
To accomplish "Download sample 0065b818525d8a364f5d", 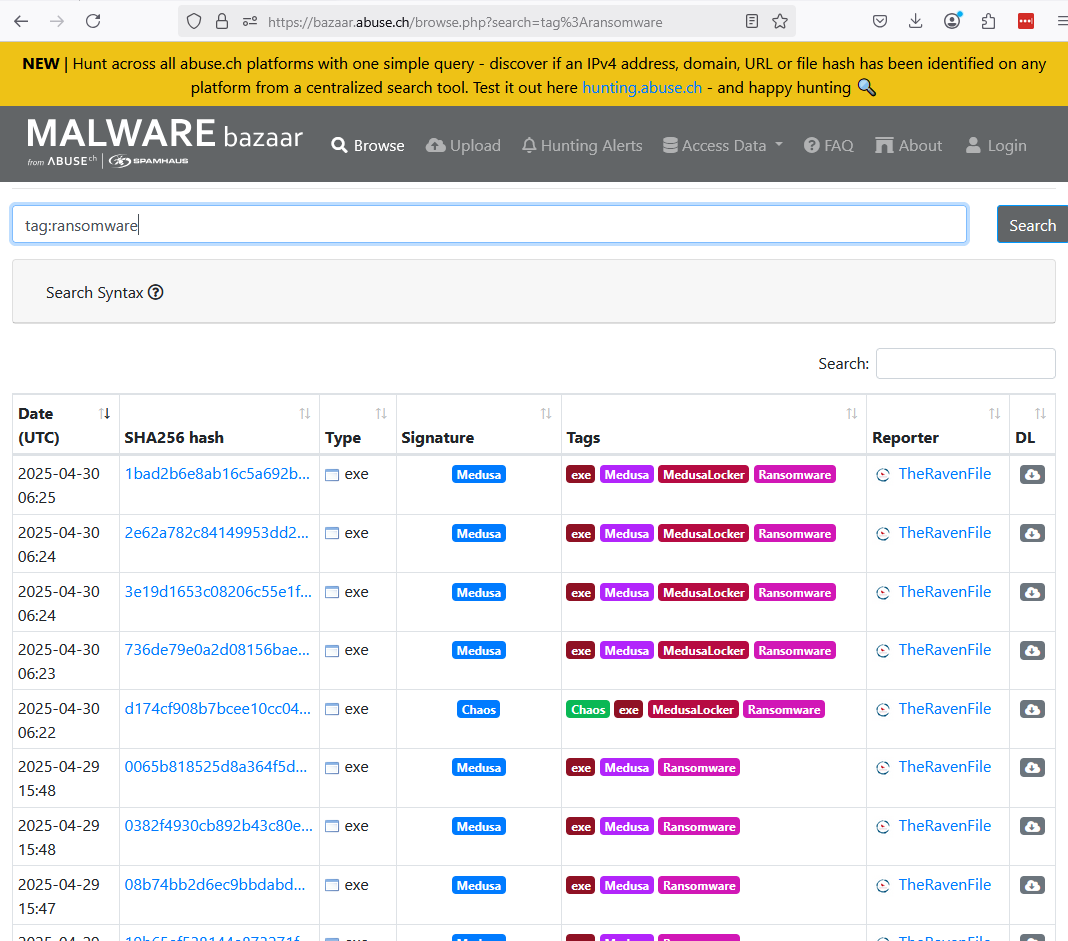I will [1032, 767].
